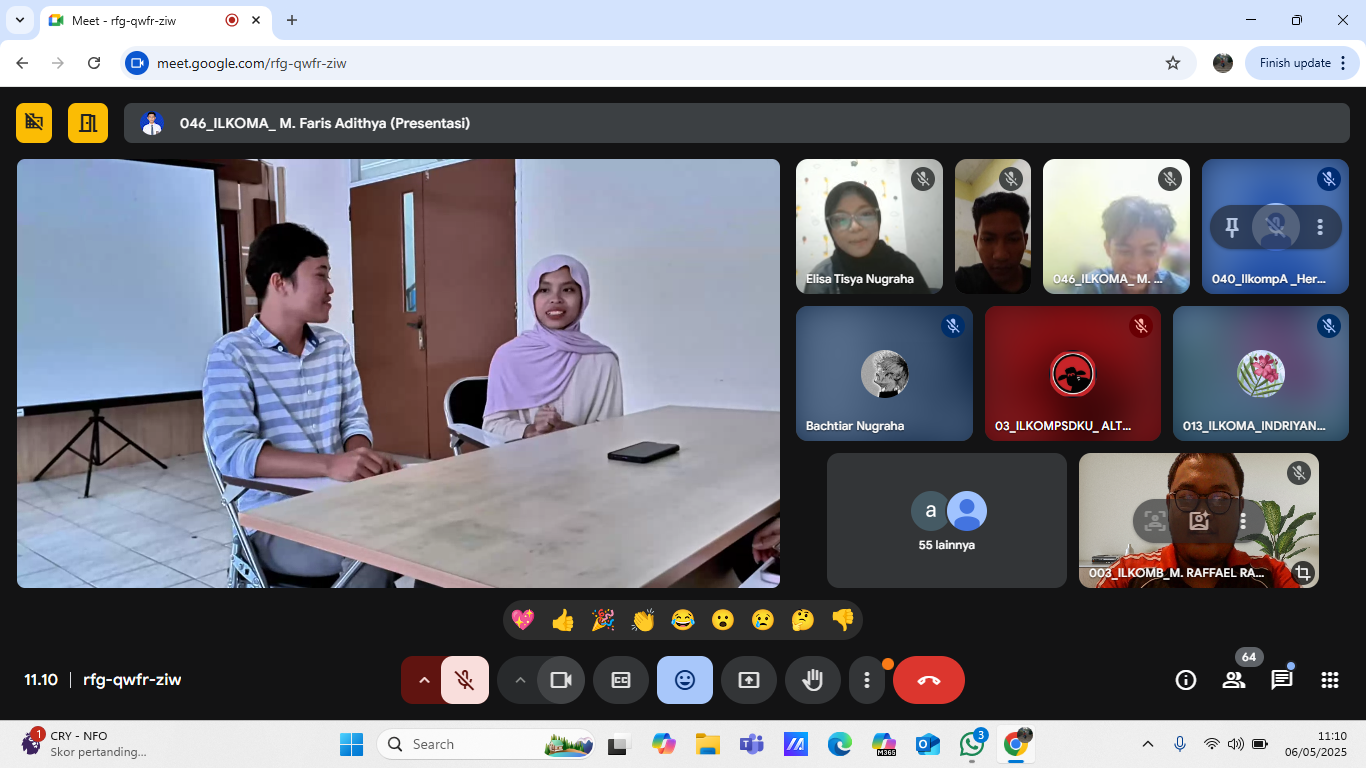Open more options three-dot menu
This screenshot has width=1366, height=768.
click(866, 680)
